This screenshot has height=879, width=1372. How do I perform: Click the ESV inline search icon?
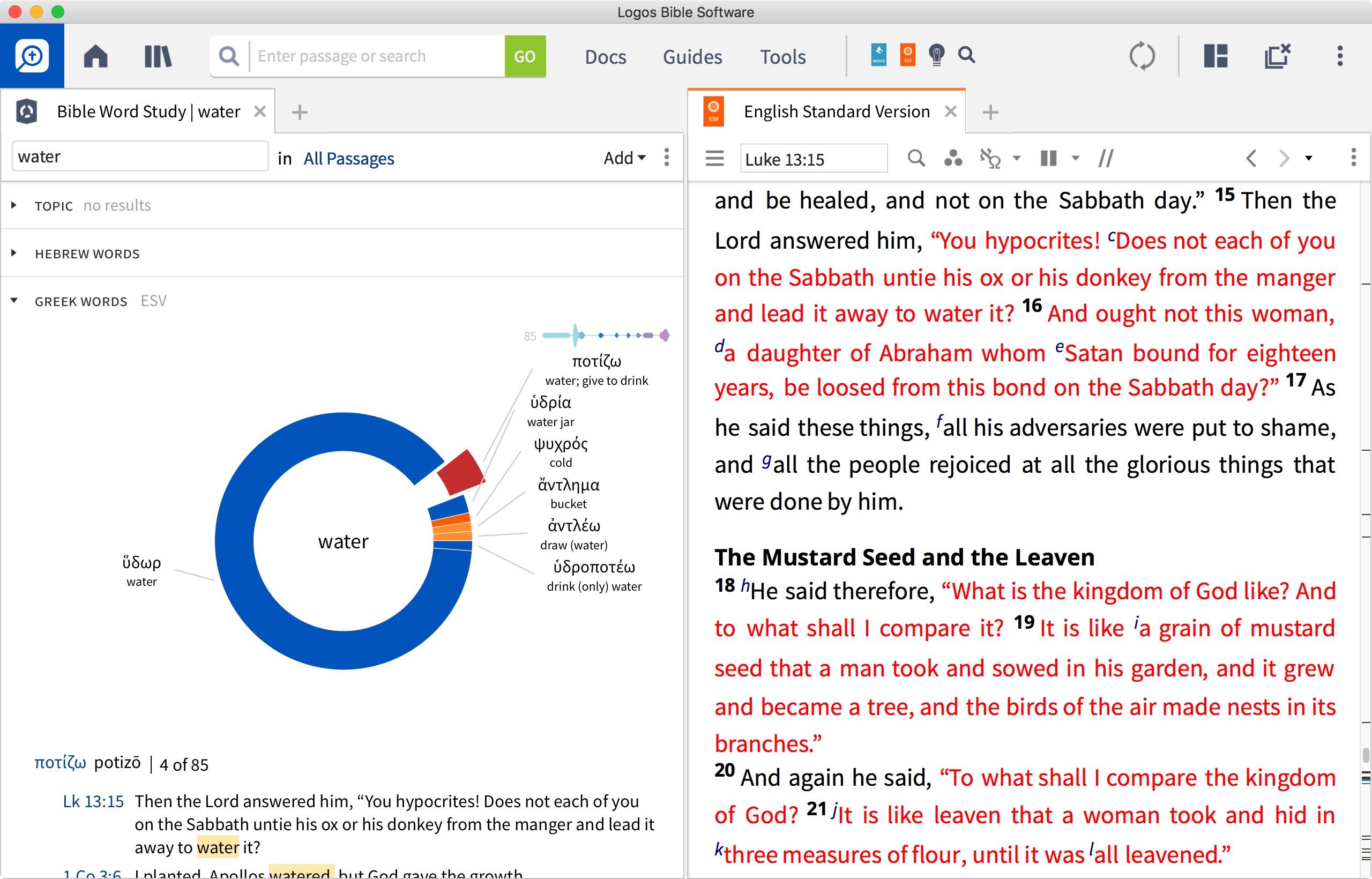click(916, 158)
